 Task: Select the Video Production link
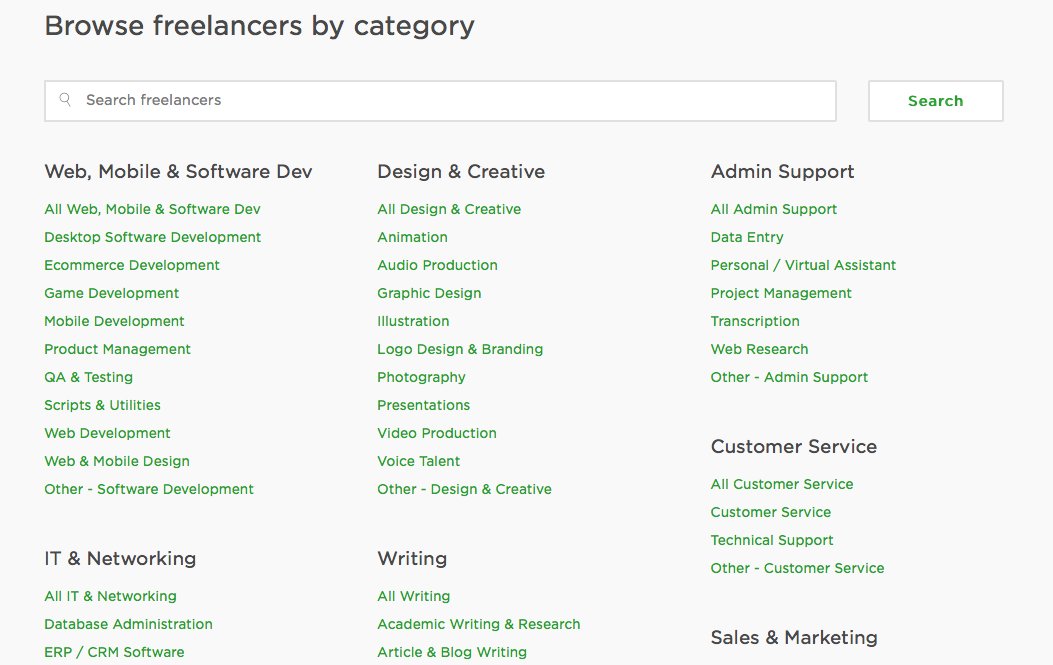pyautogui.click(x=437, y=433)
